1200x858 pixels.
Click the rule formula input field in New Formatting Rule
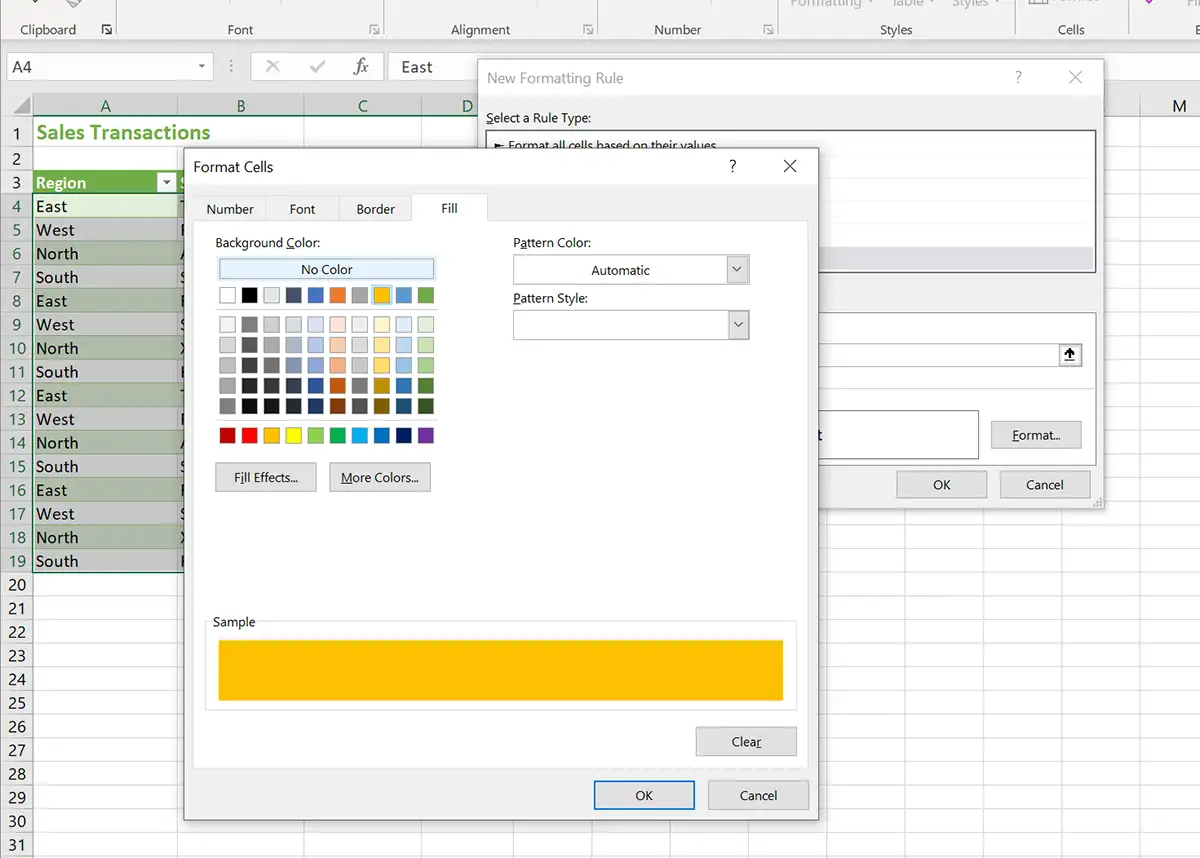(x=938, y=355)
